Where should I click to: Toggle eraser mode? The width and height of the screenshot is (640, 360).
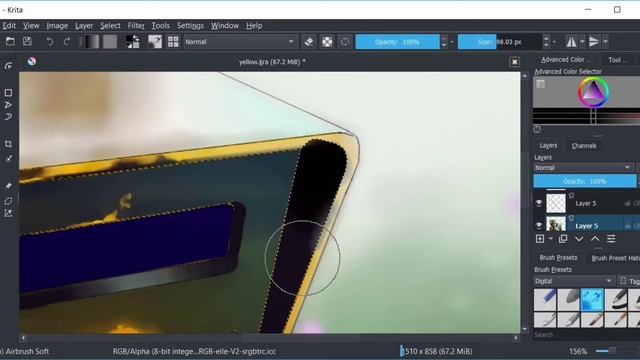pos(309,42)
